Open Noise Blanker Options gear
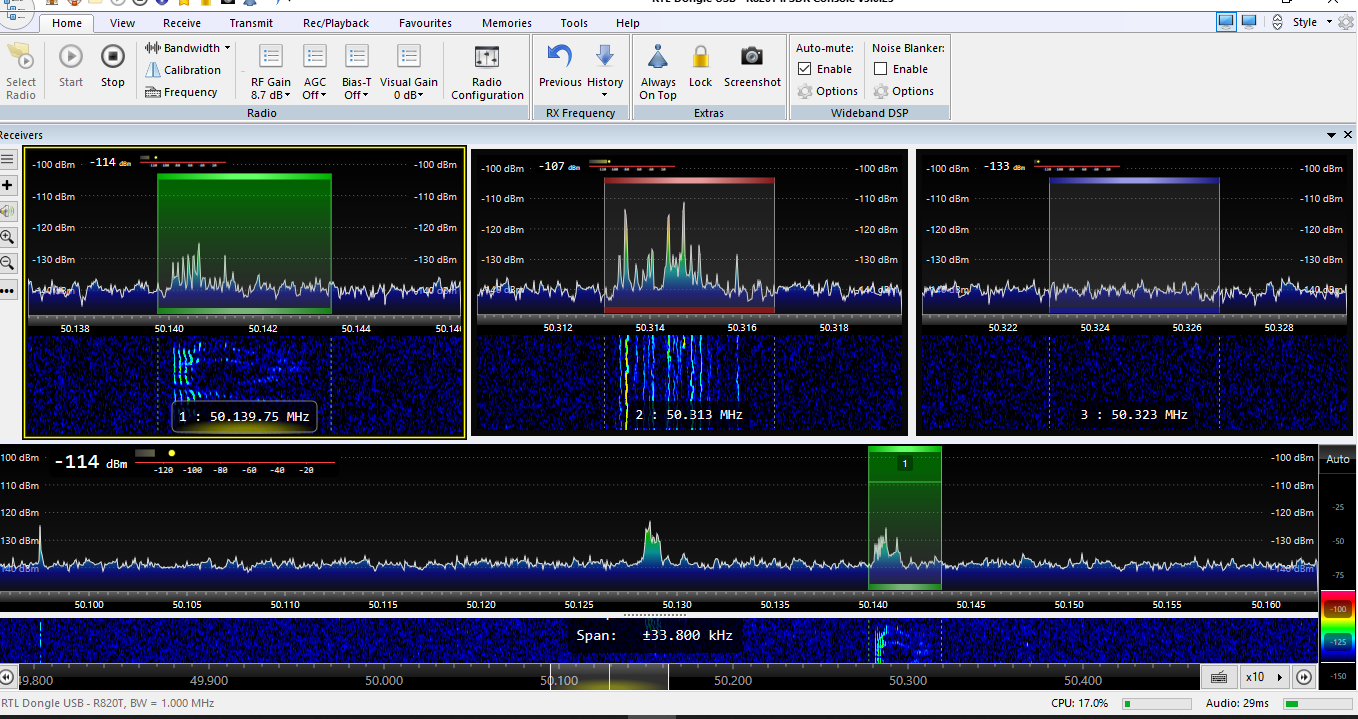Image resolution: width=1358 pixels, height=719 pixels. pyautogui.click(x=904, y=91)
